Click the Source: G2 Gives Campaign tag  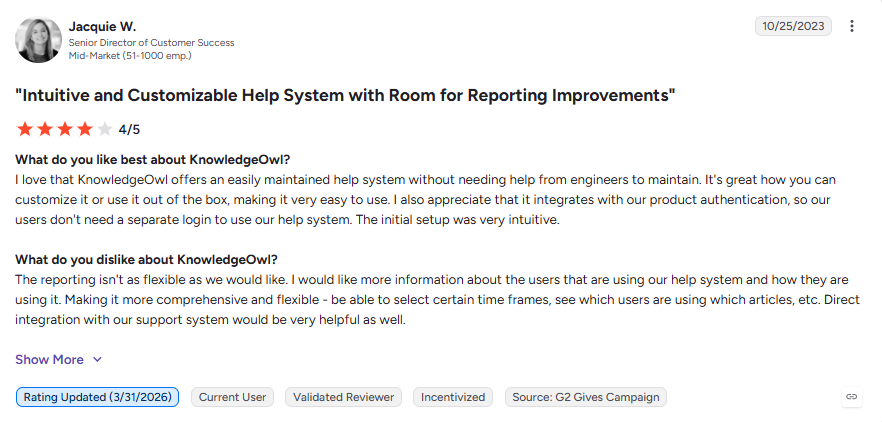pyautogui.click(x=586, y=397)
